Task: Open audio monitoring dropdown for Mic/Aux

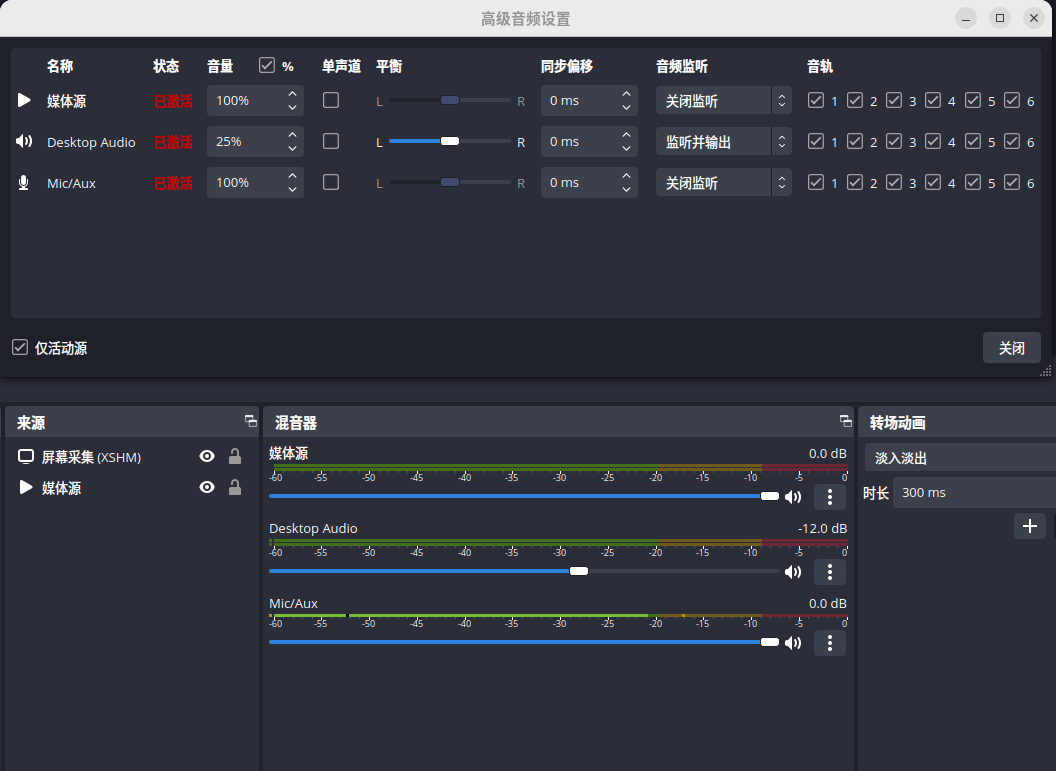Action: (x=723, y=182)
